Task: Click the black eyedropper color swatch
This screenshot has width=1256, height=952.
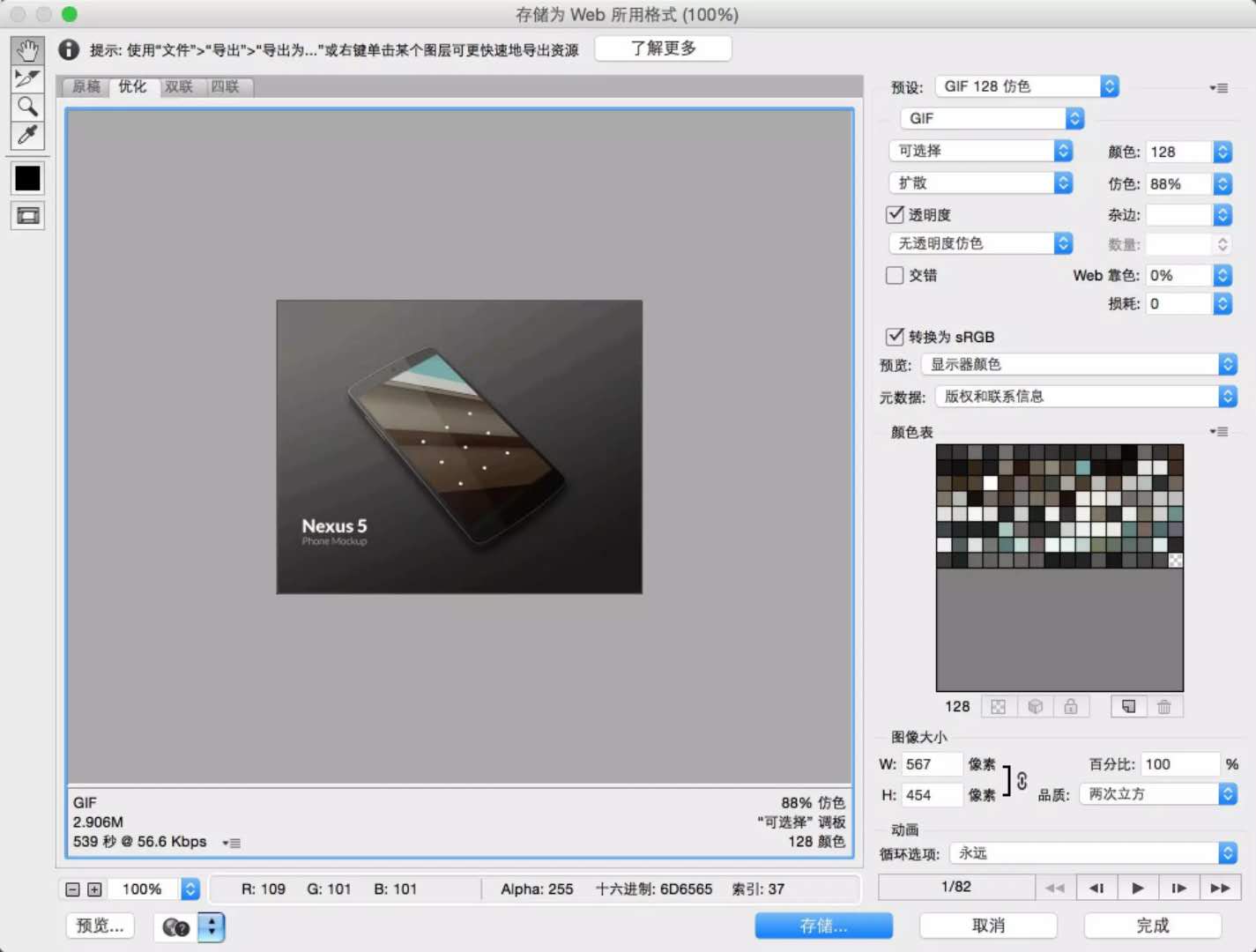Action: [27, 178]
